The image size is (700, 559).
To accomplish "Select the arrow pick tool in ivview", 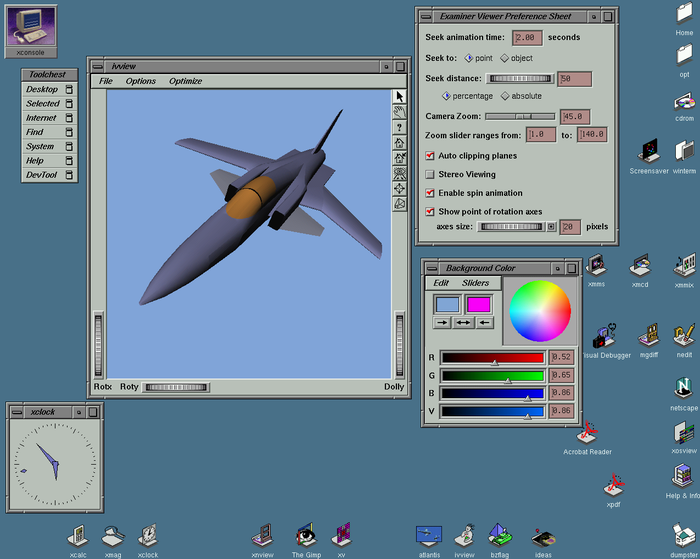I will pos(399,97).
